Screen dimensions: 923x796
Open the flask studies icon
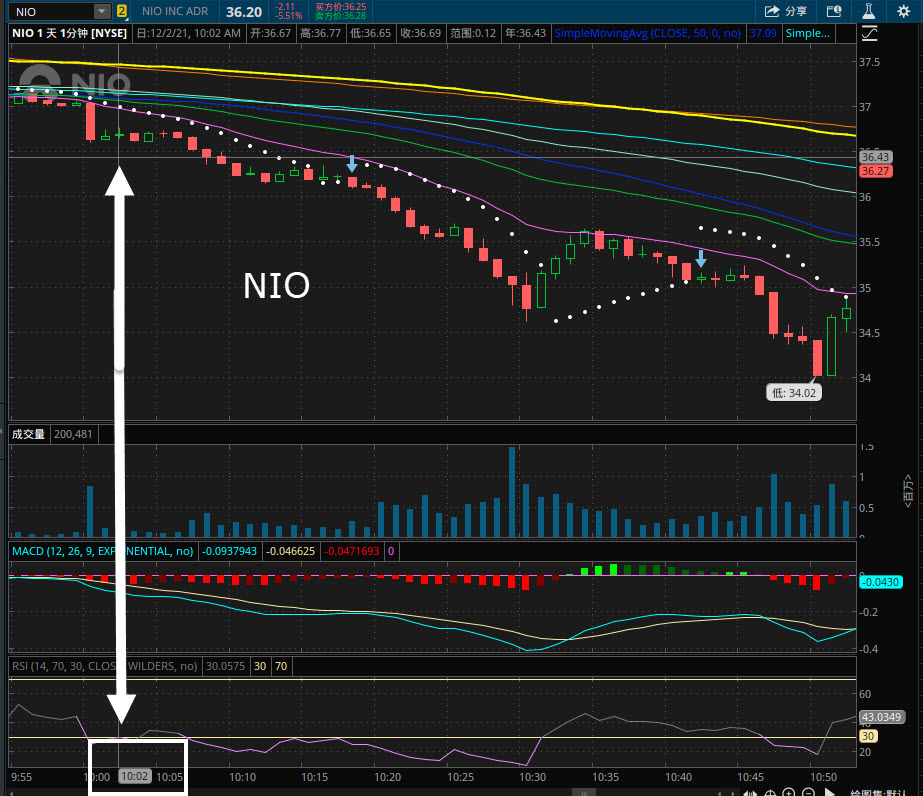pos(869,11)
